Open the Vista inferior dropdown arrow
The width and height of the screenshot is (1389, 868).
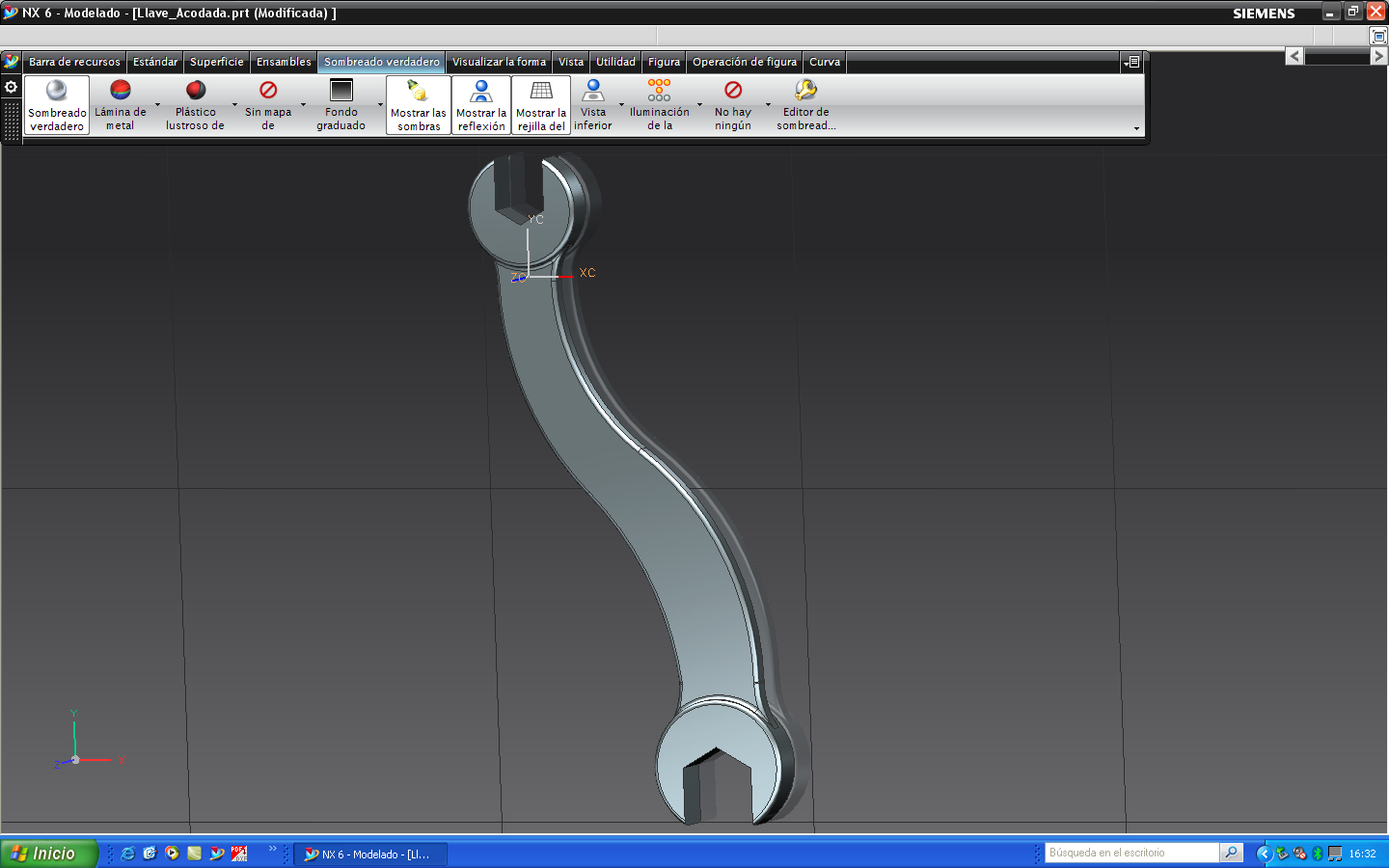(621, 105)
